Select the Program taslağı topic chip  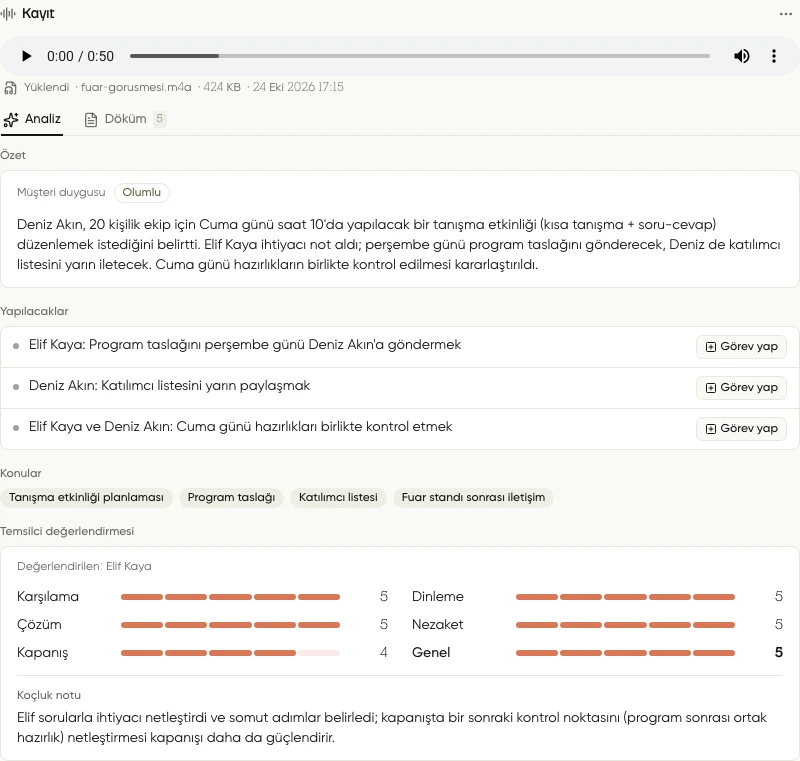click(231, 497)
